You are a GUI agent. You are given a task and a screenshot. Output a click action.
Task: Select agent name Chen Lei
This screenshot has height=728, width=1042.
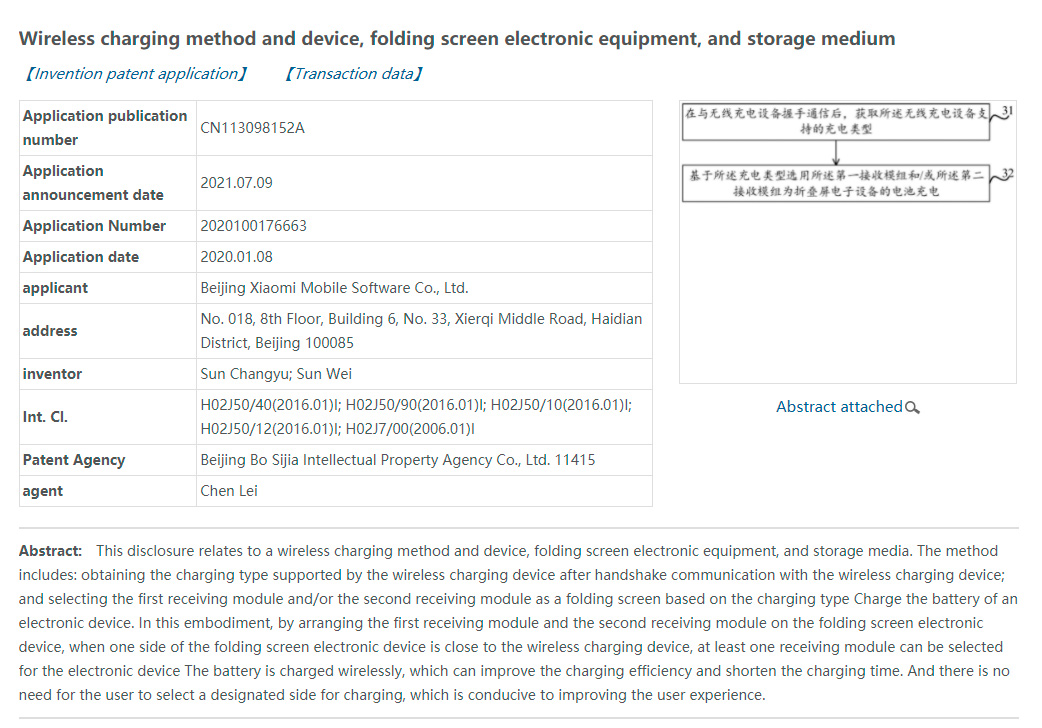click(229, 491)
